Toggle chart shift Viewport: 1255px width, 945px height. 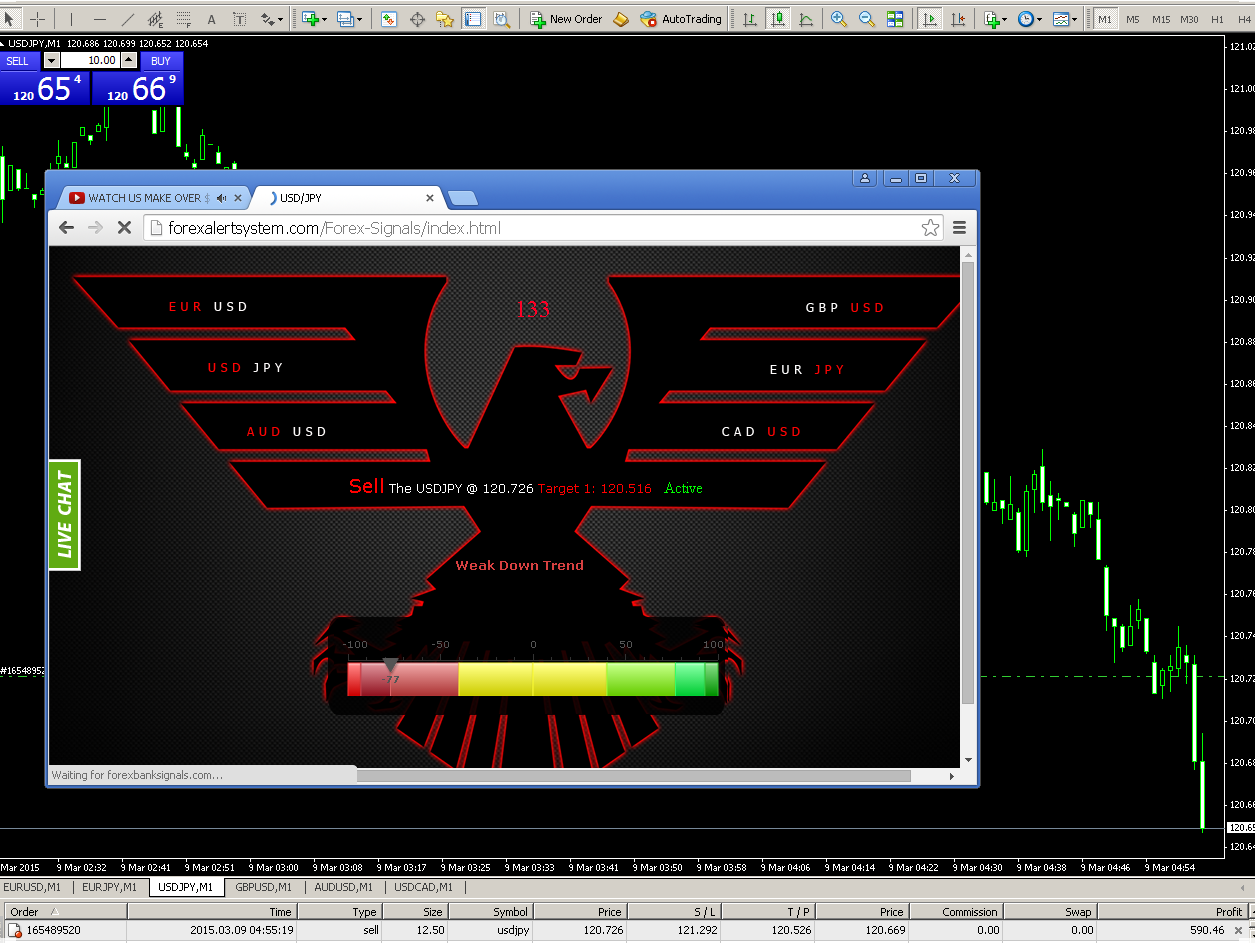pyautogui.click(x=958, y=19)
